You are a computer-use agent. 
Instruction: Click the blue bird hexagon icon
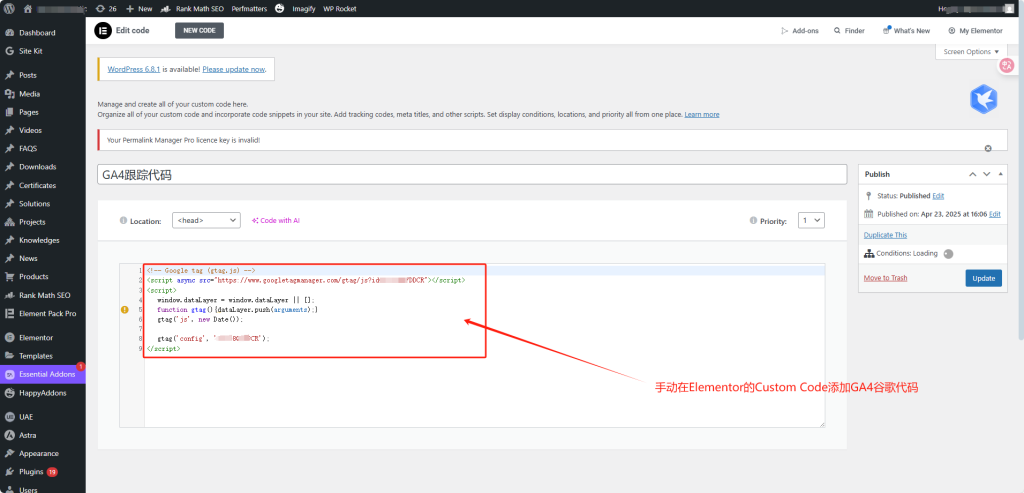[x=982, y=99]
